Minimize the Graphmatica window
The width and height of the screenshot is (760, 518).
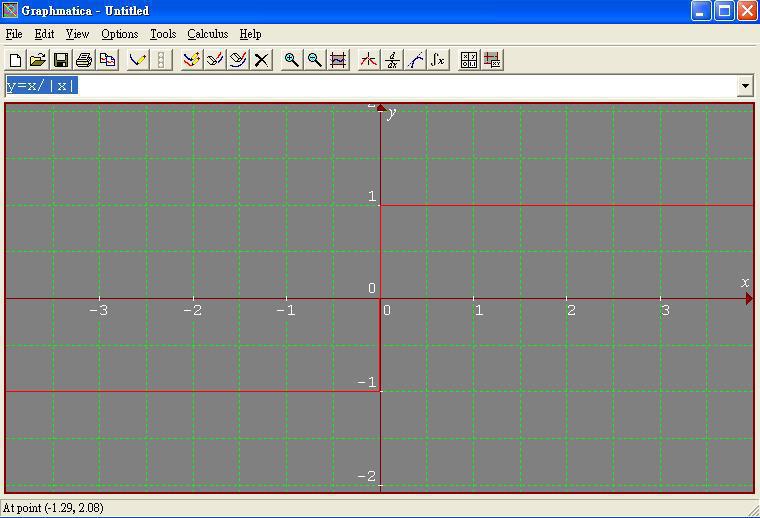click(x=701, y=11)
